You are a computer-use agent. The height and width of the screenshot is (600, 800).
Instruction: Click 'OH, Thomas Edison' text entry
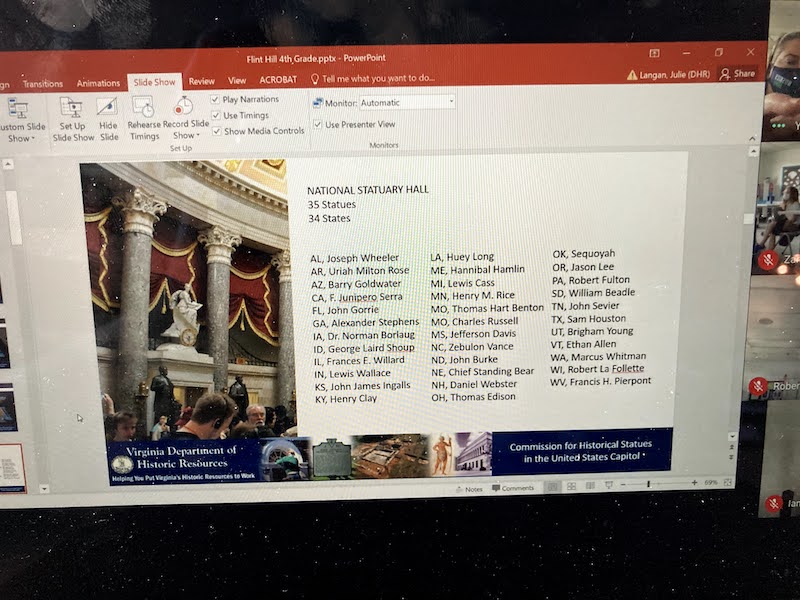[x=473, y=396]
